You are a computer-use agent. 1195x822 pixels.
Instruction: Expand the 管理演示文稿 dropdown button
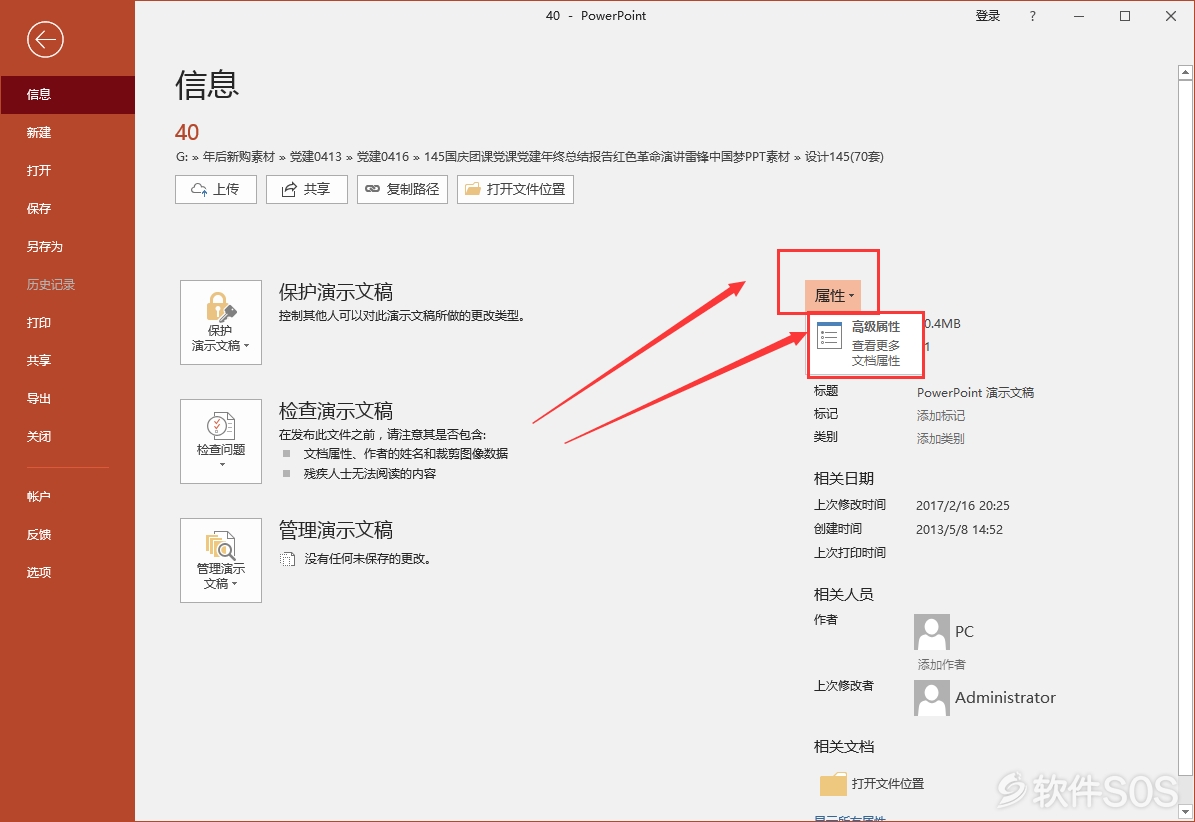pyautogui.click(x=221, y=560)
